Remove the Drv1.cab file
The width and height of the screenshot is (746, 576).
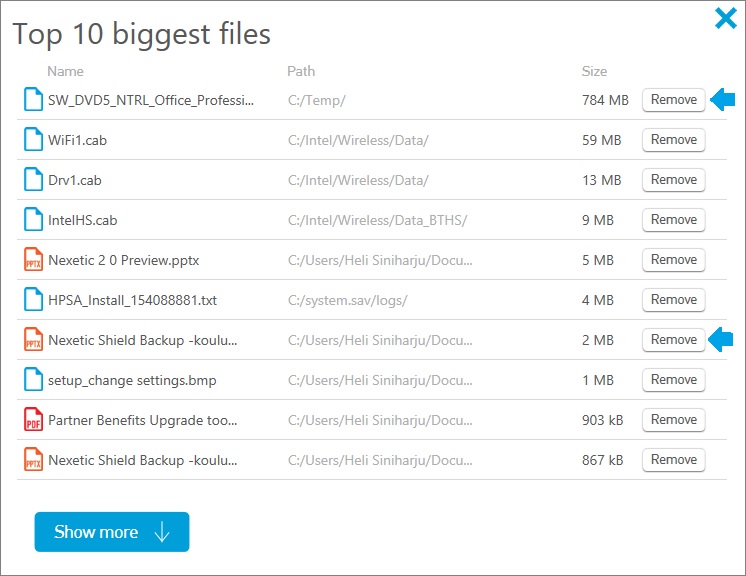pos(673,180)
